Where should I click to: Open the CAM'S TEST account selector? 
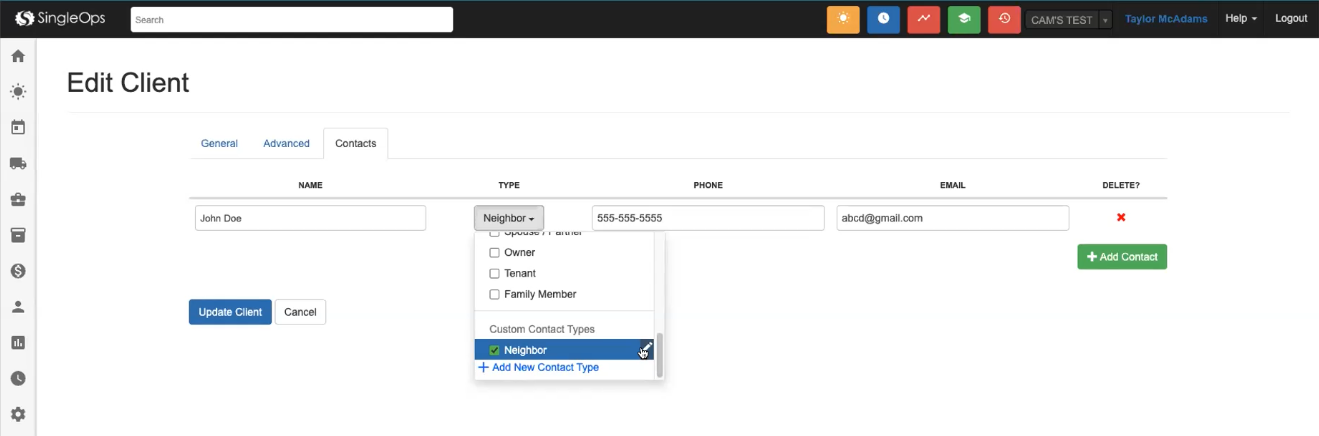click(1068, 20)
